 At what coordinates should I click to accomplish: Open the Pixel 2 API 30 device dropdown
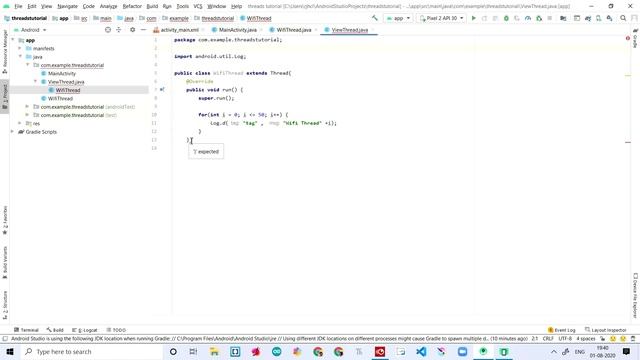point(441,18)
